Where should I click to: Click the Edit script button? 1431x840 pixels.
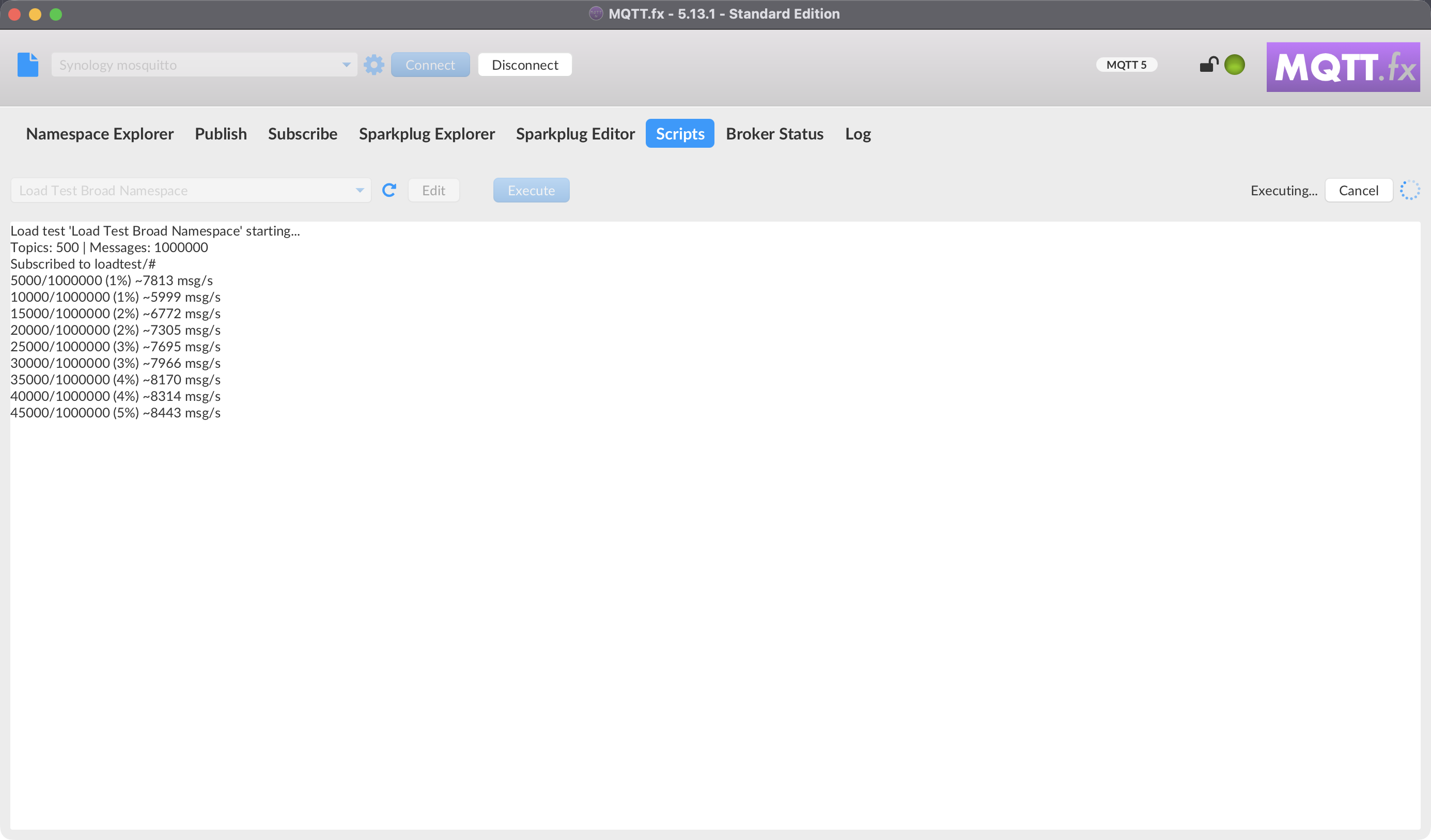(x=433, y=190)
